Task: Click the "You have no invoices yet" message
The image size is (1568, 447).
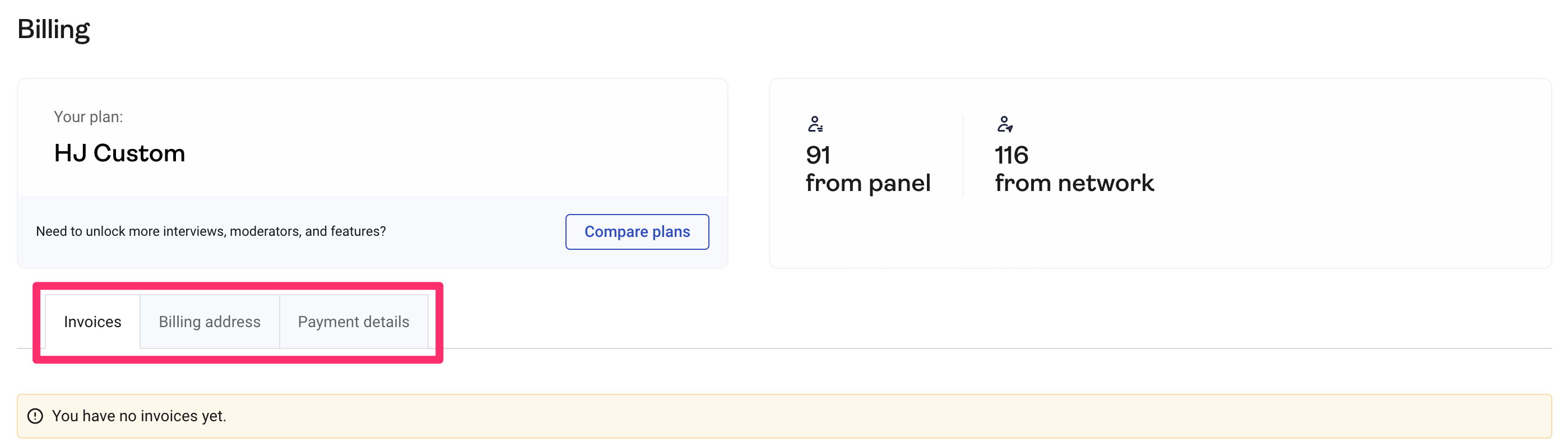Action: [140, 416]
